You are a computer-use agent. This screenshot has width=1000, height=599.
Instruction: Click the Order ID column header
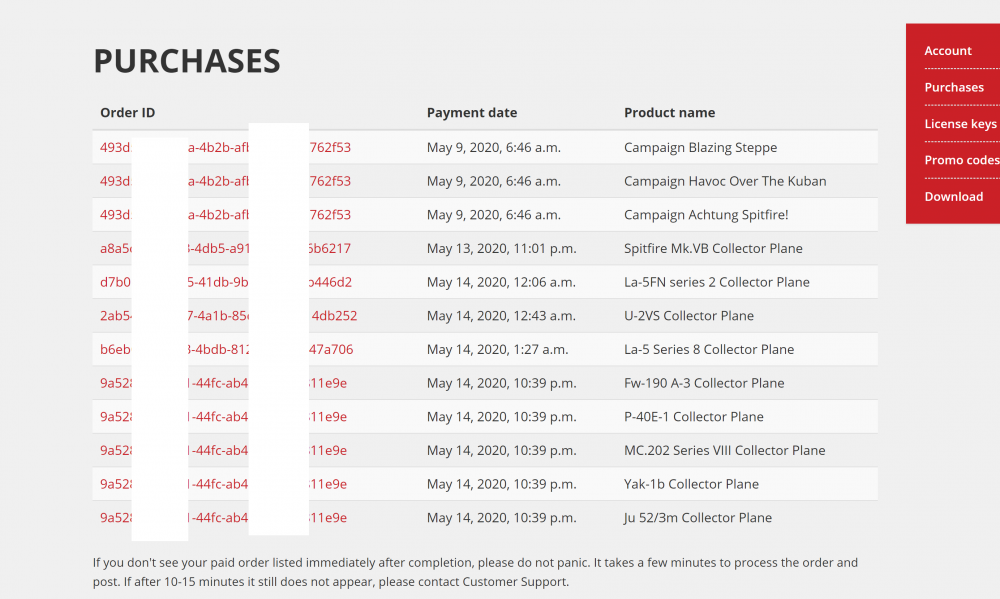[127, 113]
